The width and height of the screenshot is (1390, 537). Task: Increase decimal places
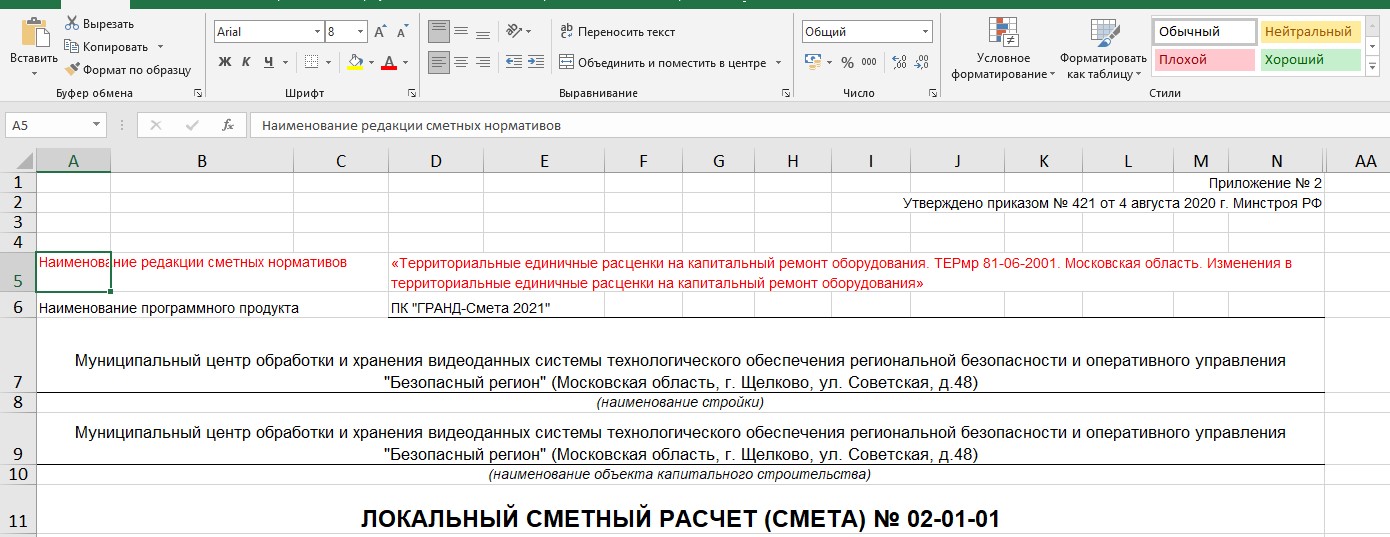[899, 62]
